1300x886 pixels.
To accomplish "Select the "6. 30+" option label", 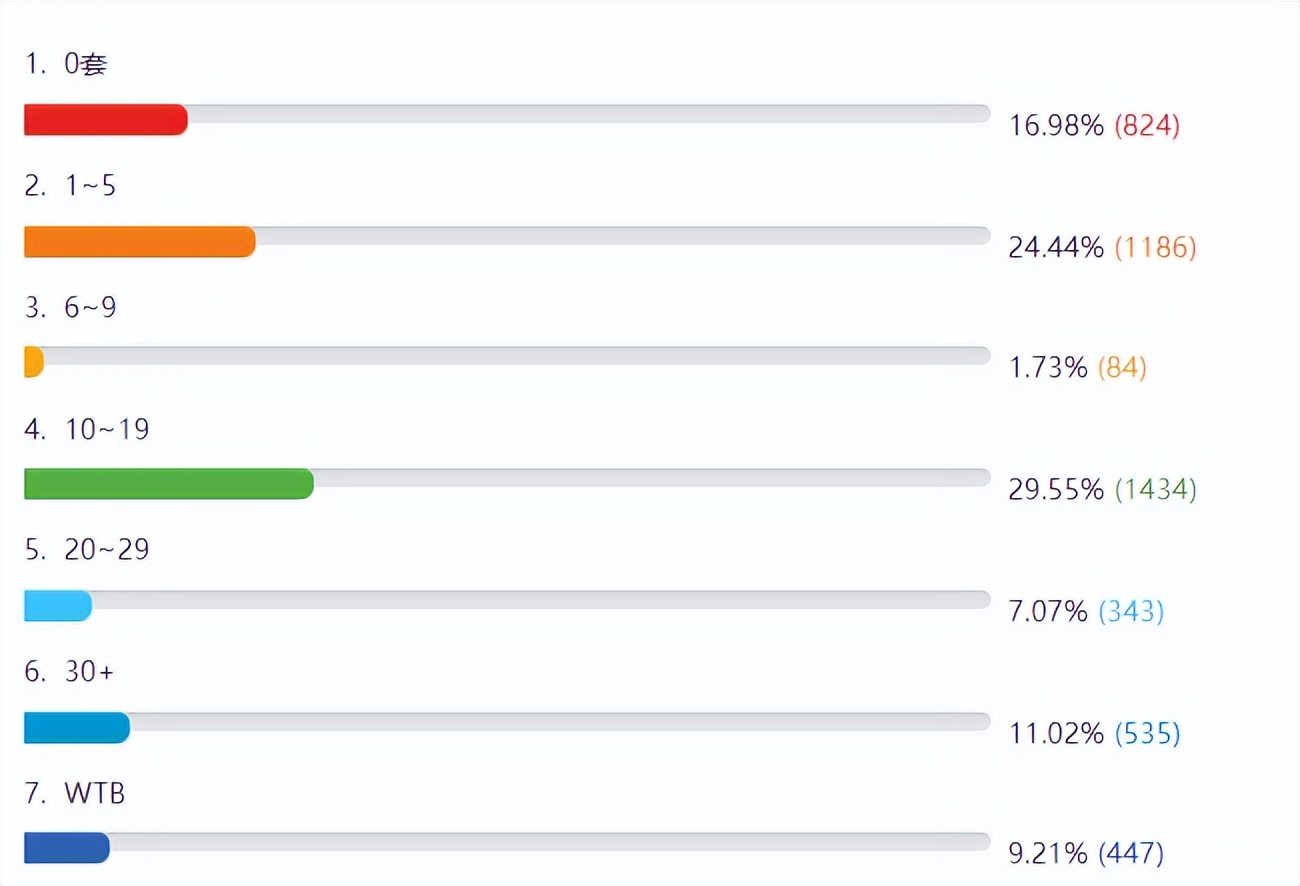I will (69, 672).
